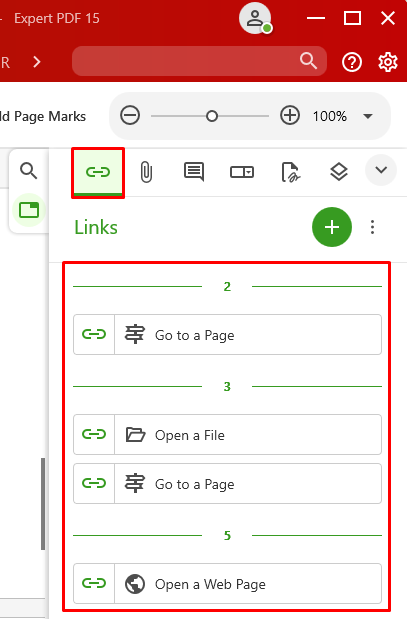Screen dimensions: 407x619
Task: Open the Layers panel icon
Action: coord(339,172)
